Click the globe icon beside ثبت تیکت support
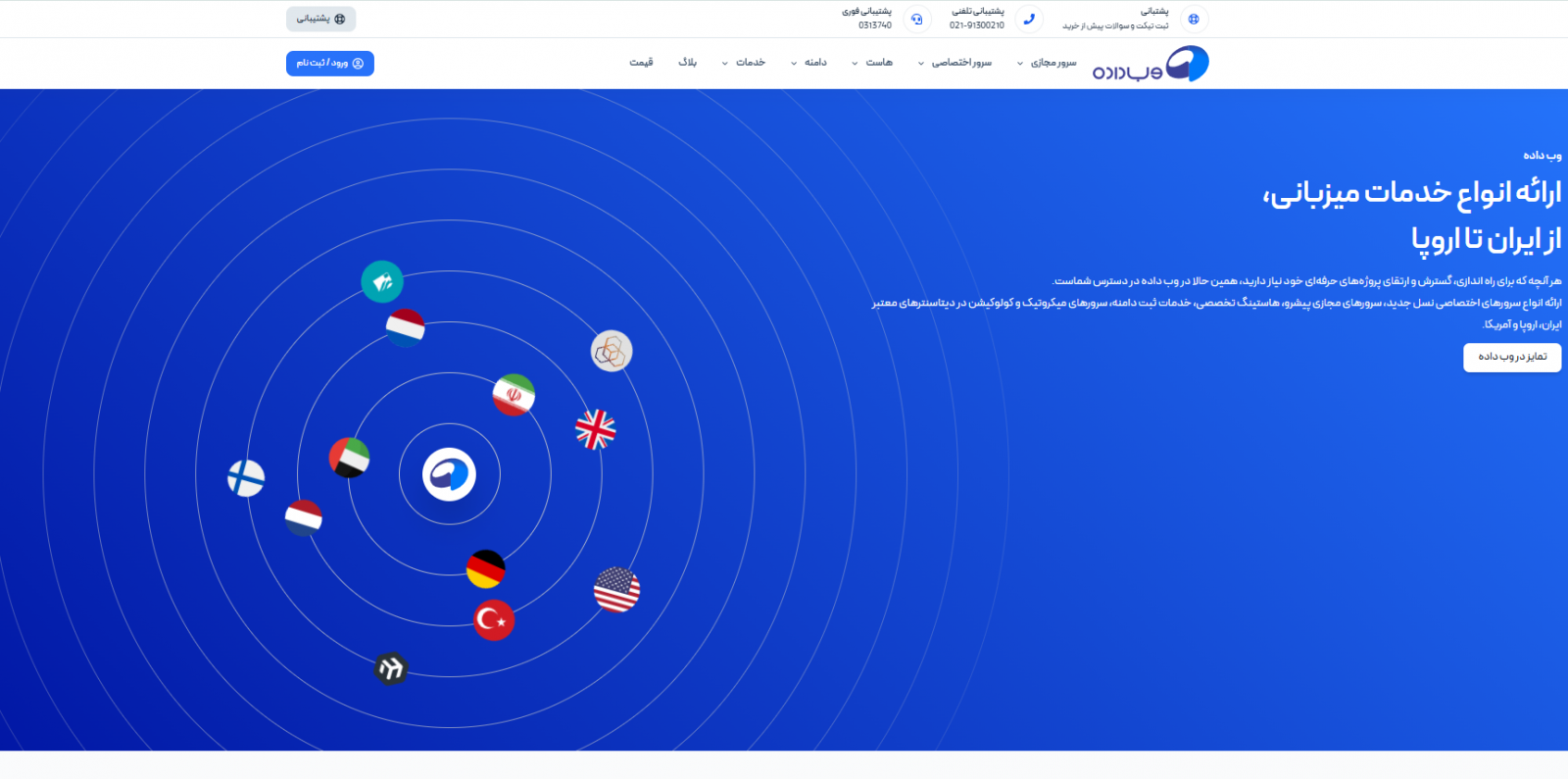The width and height of the screenshot is (1568, 779). [1194, 19]
